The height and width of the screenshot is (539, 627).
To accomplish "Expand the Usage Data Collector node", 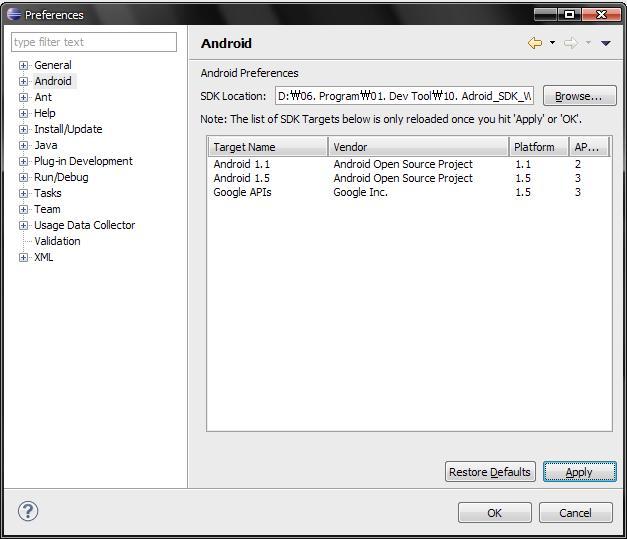I will pos(23,225).
